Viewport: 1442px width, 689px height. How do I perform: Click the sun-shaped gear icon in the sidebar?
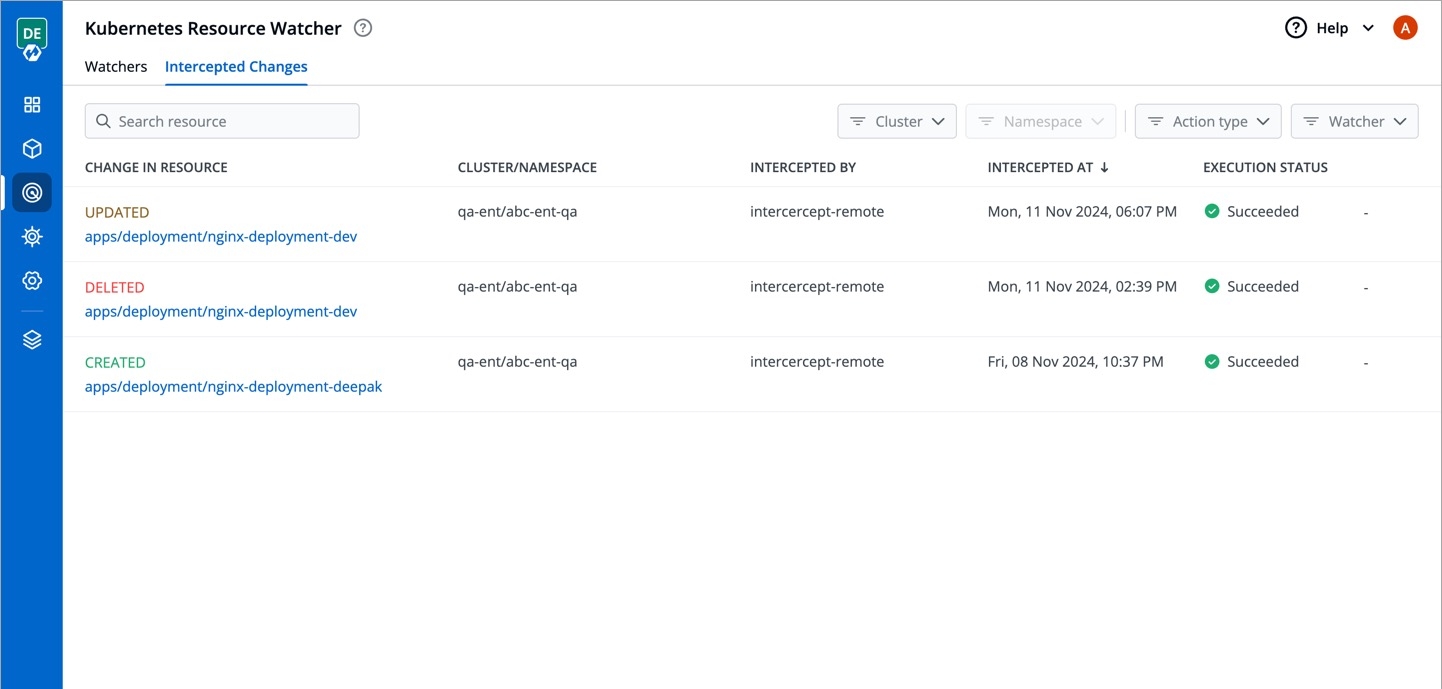(32, 237)
